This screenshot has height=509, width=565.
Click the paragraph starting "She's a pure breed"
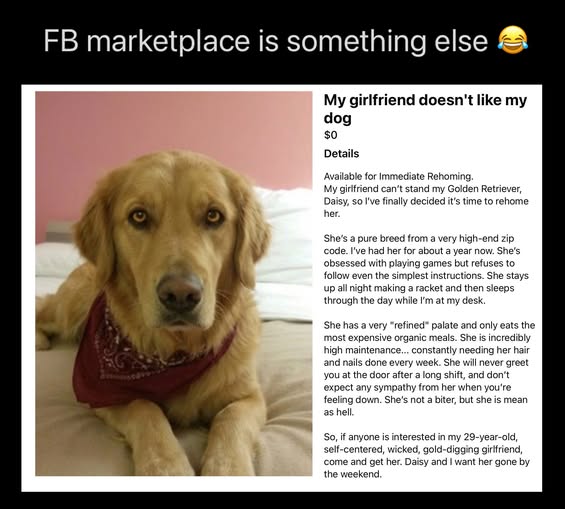click(x=426, y=269)
